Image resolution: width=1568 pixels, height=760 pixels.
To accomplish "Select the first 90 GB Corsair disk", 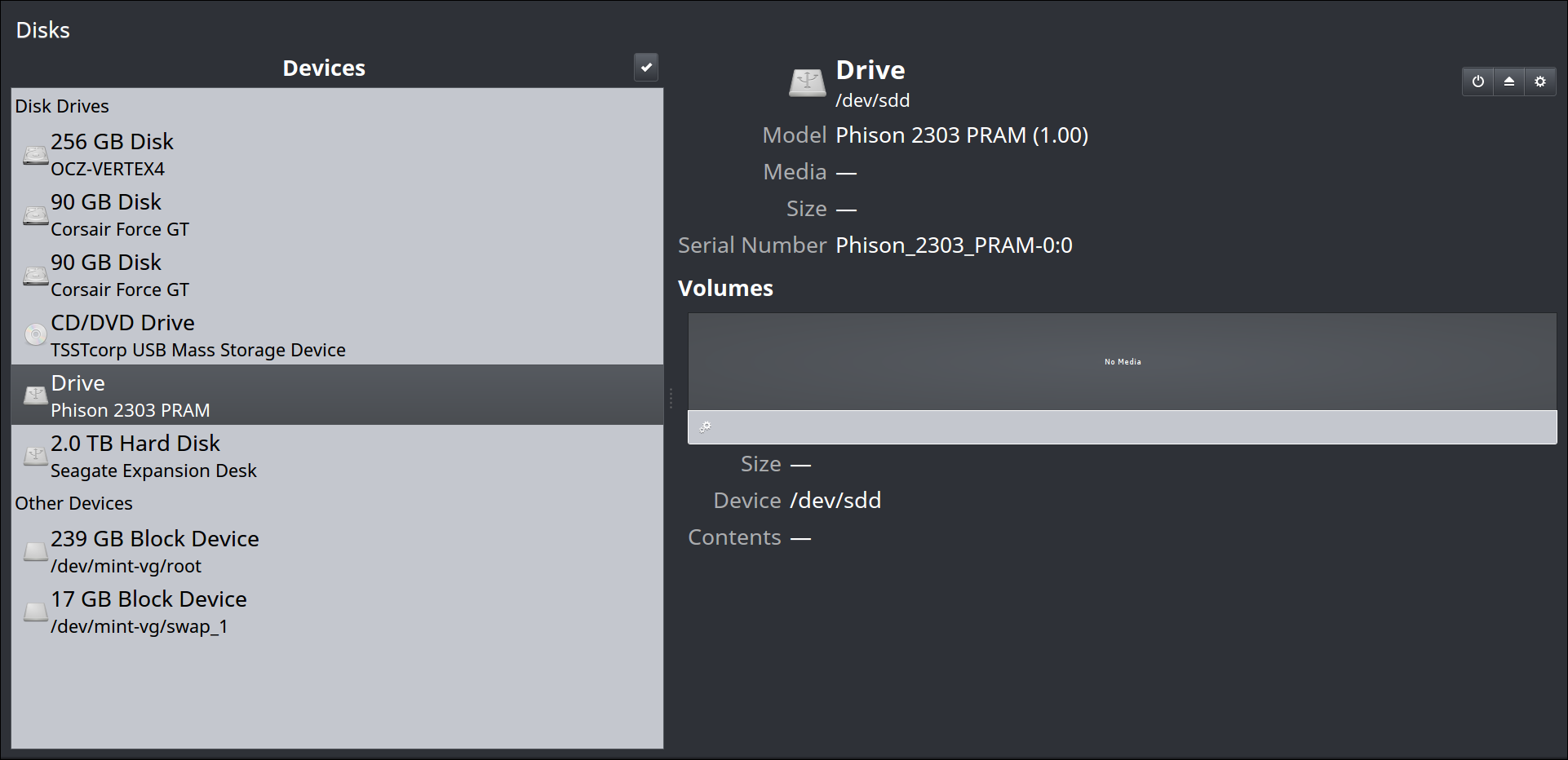I will pos(337,214).
